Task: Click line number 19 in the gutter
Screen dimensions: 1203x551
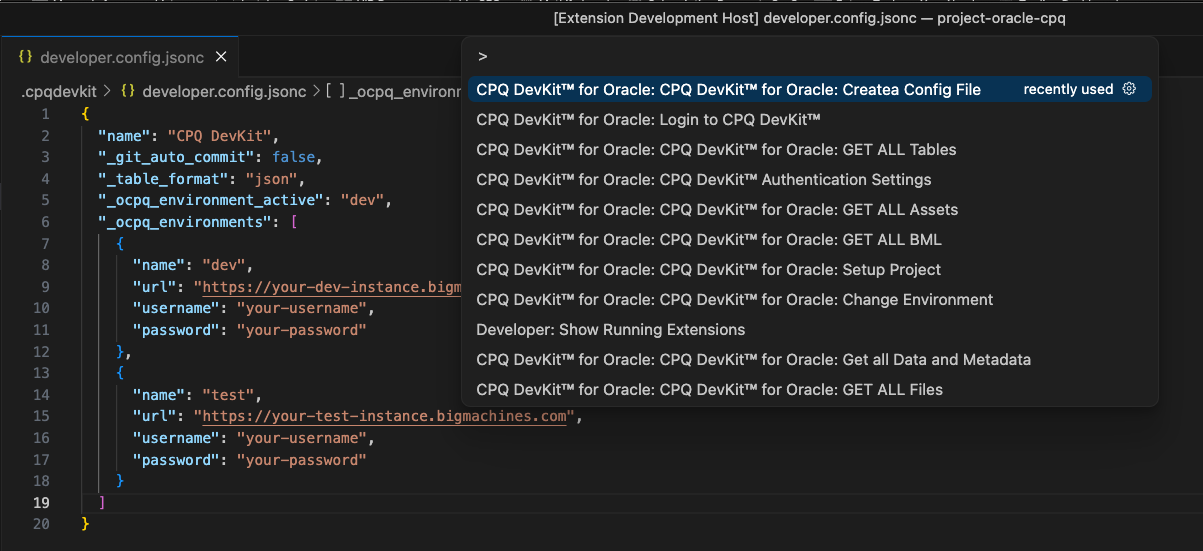Action: pyautogui.click(x=40, y=503)
